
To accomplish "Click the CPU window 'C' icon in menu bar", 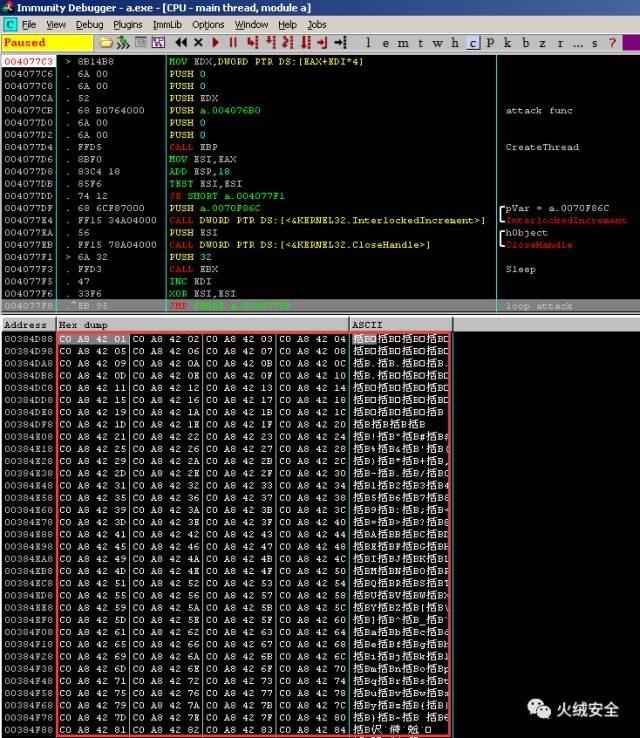I will point(9,24).
